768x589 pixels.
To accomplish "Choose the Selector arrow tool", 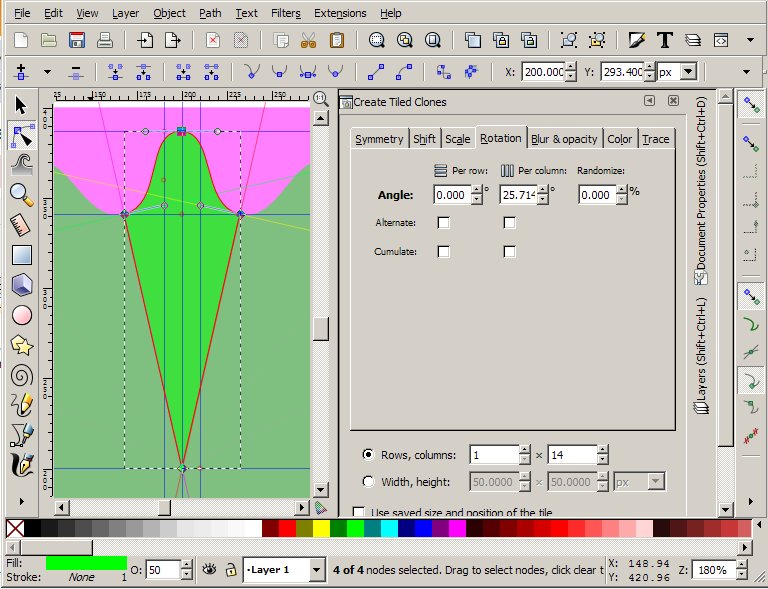I will (21, 106).
